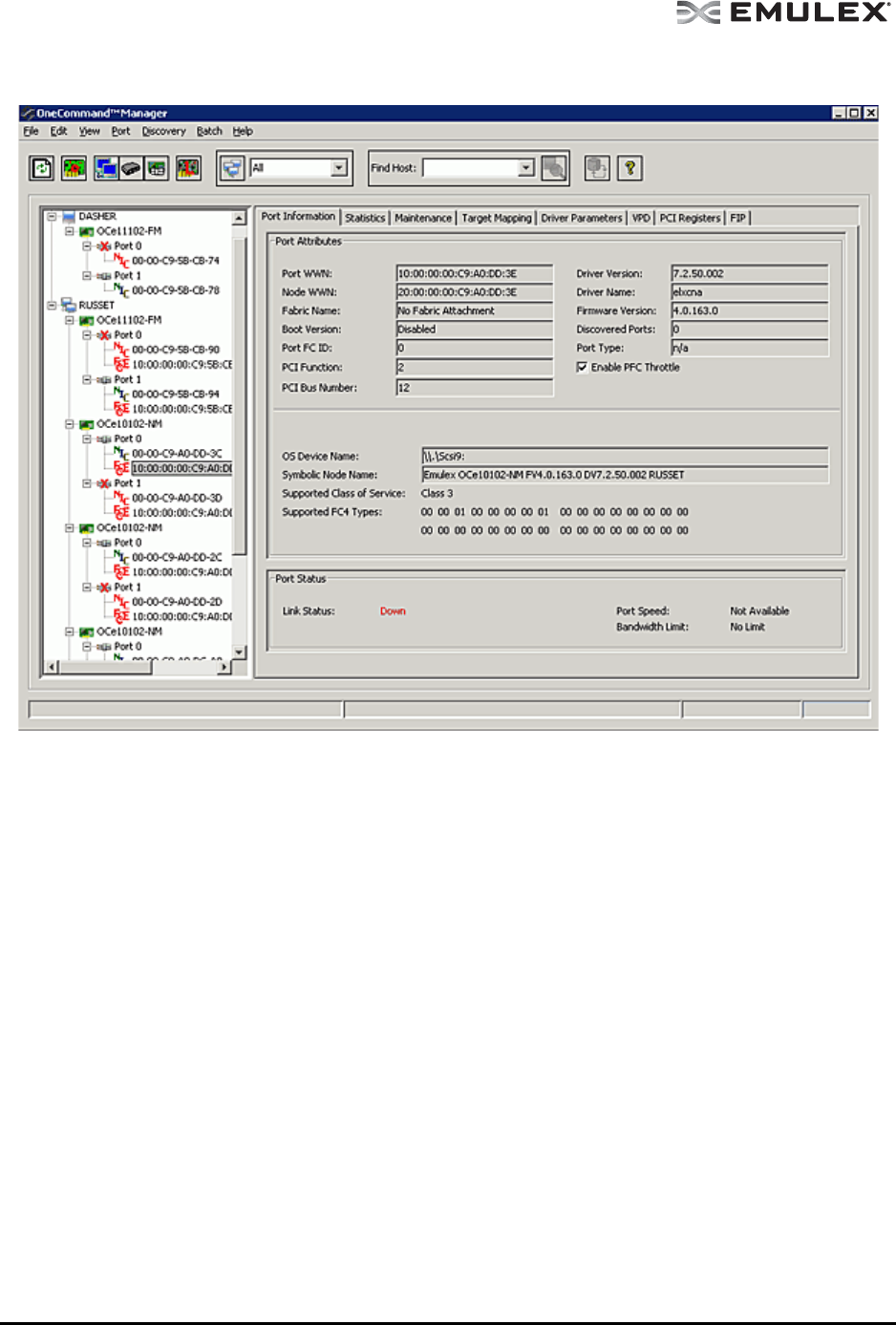The height and width of the screenshot is (1325, 896).
Task: Click the Port WWN value field
Action: [475, 273]
